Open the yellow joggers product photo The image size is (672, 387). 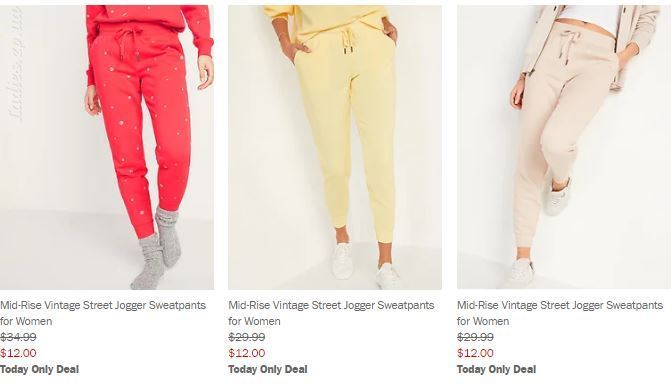click(335, 147)
